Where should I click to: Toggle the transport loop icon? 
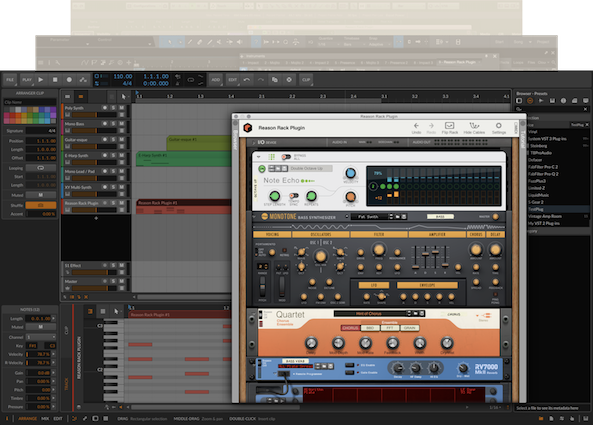[191, 80]
